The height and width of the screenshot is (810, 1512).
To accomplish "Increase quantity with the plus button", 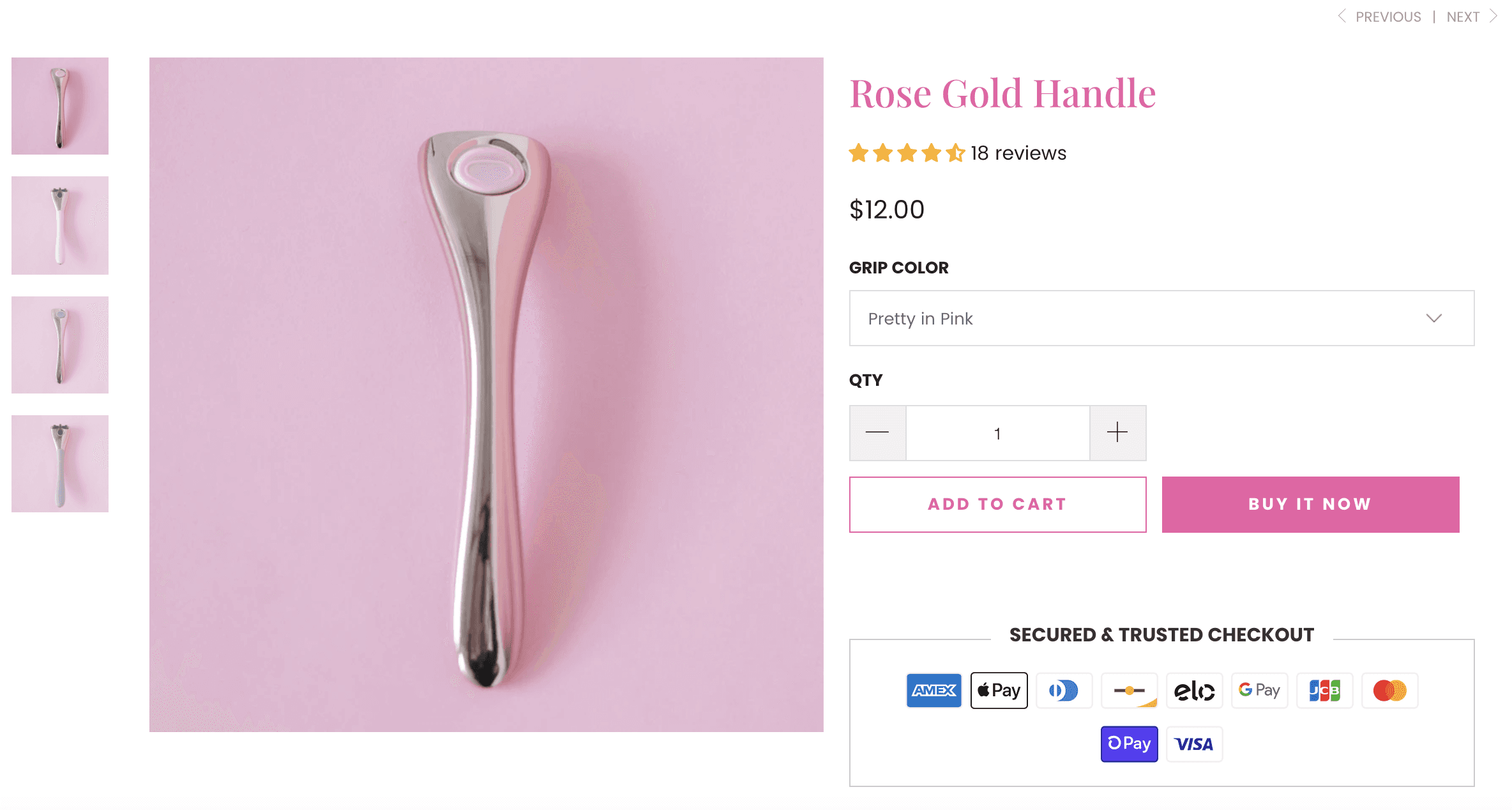I will (x=1117, y=433).
